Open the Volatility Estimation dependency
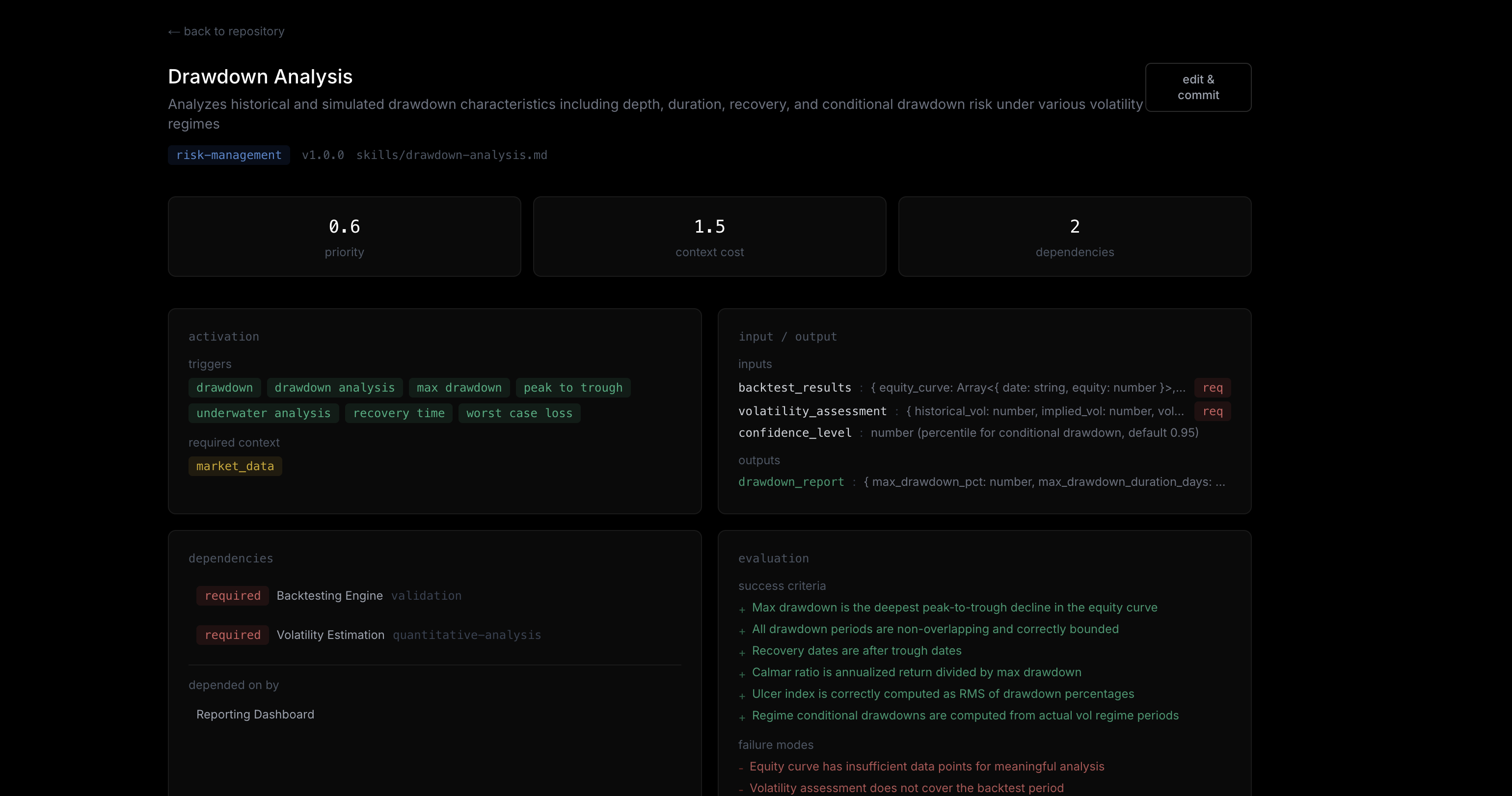This screenshot has height=796, width=1512. (x=330, y=635)
